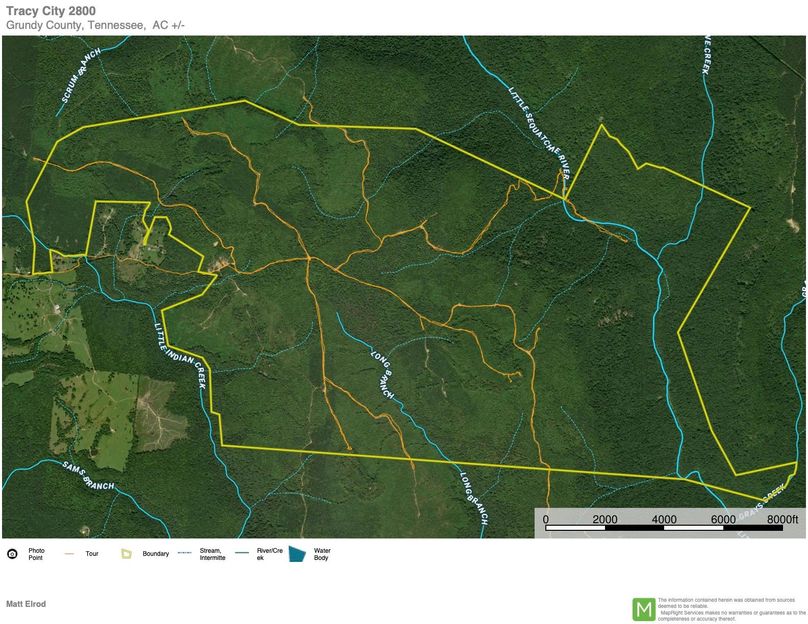This screenshot has width=808, height=624.
Task: Click the Matt Elrod name text
Action: [26, 604]
